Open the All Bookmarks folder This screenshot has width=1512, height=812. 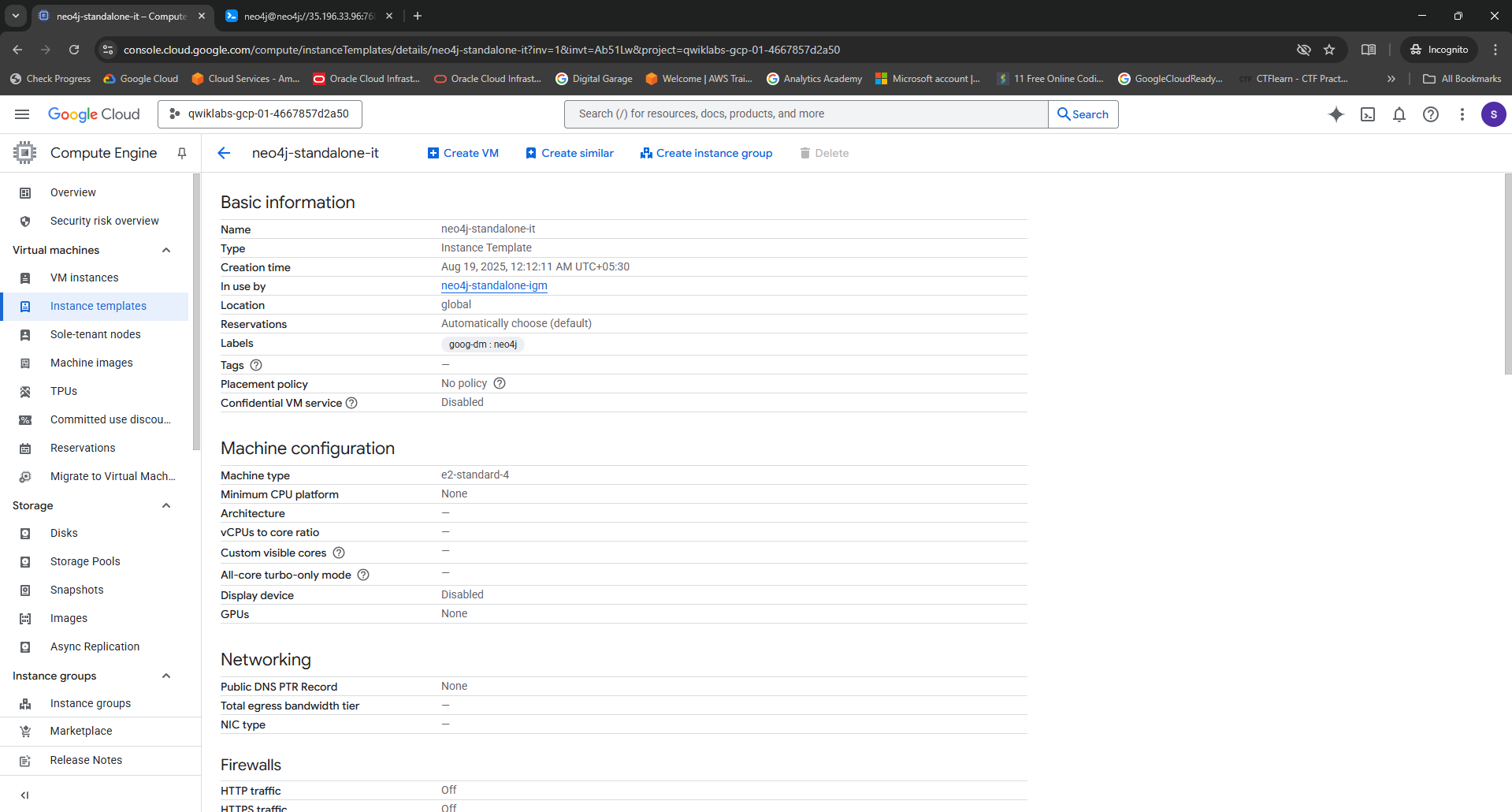[x=1462, y=79]
